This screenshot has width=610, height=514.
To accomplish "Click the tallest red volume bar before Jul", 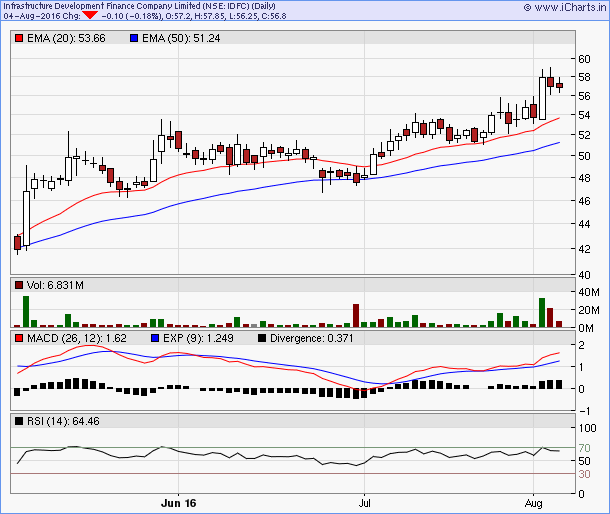I will [x=356, y=315].
